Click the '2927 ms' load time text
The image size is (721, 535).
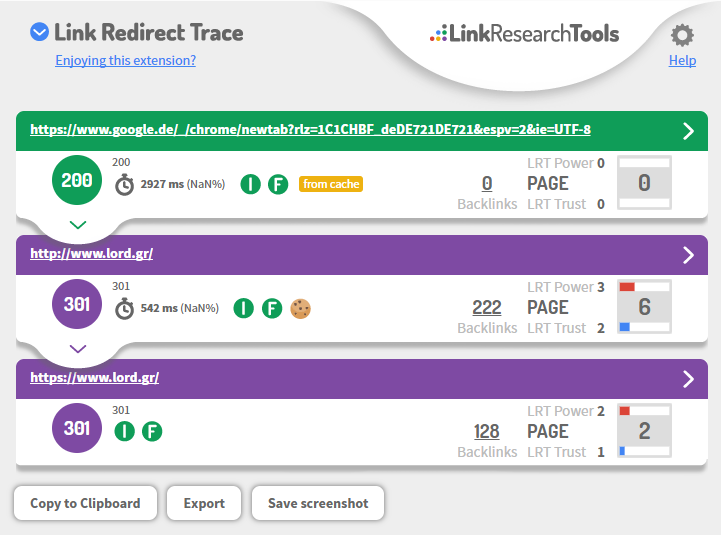[162, 184]
